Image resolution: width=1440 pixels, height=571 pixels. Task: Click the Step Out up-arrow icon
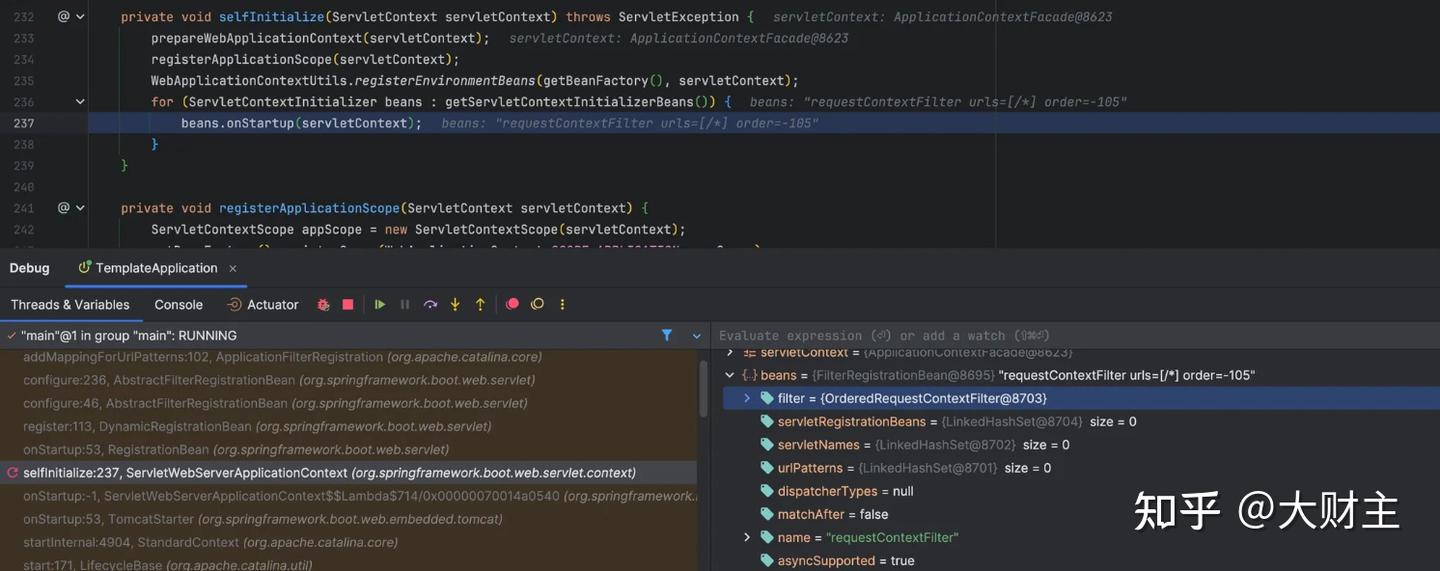[480, 305]
